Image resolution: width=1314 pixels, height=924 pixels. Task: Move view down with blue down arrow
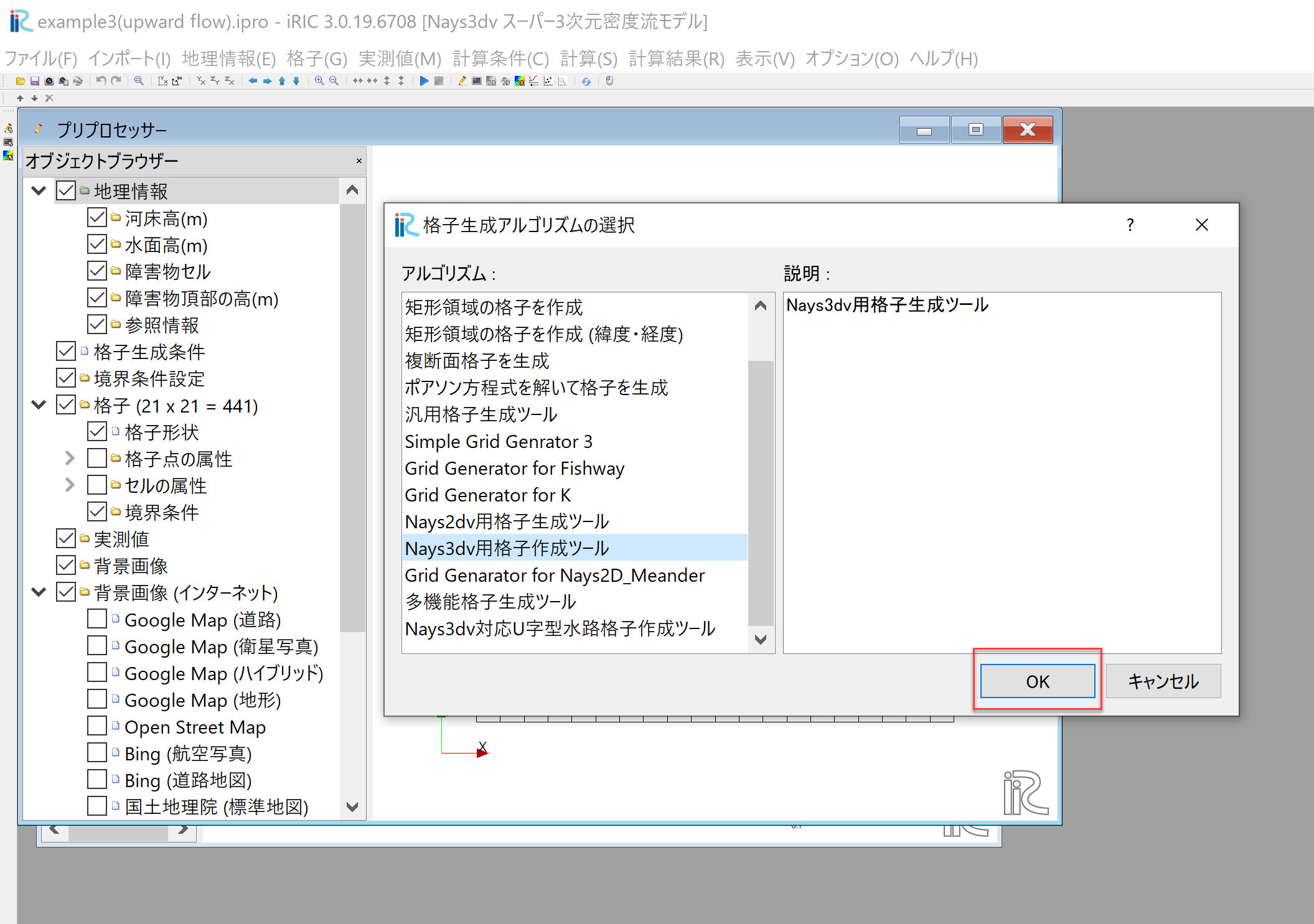pyautogui.click(x=296, y=81)
